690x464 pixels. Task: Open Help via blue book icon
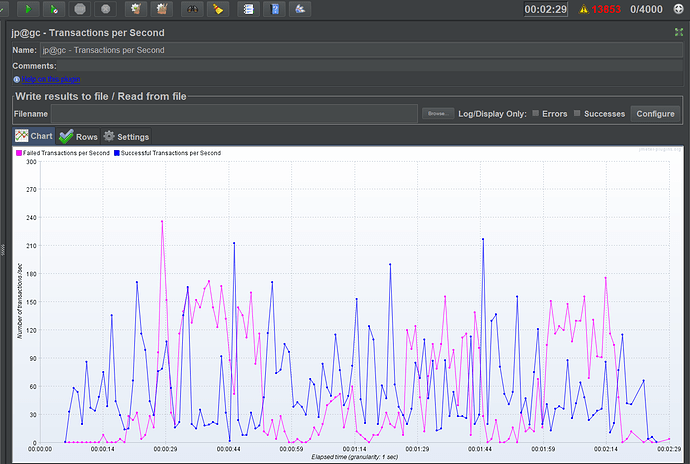click(275, 9)
